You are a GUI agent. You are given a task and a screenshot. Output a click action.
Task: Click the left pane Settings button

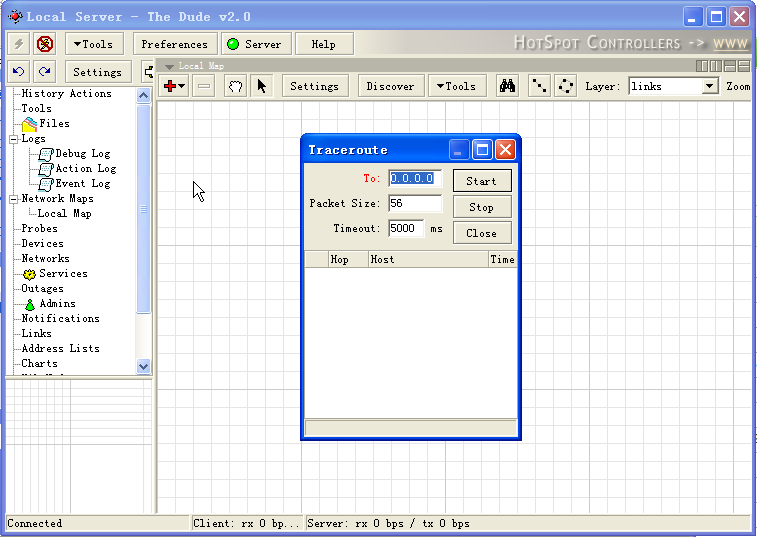(98, 72)
